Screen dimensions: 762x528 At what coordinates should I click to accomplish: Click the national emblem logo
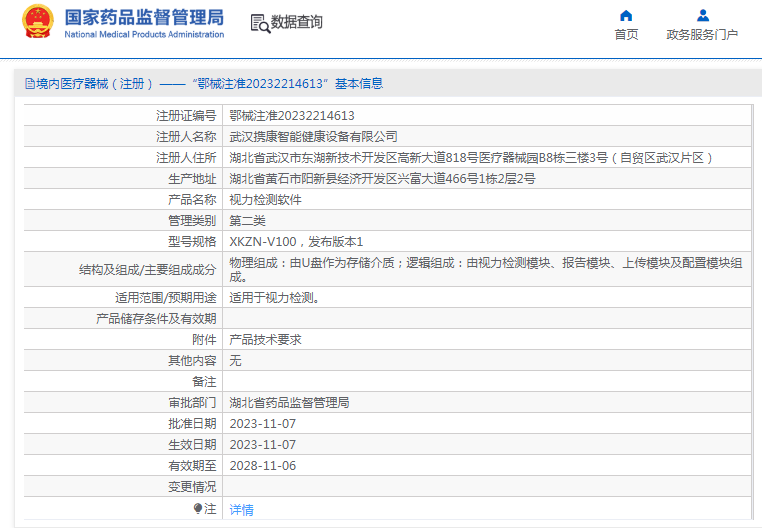click(37, 22)
